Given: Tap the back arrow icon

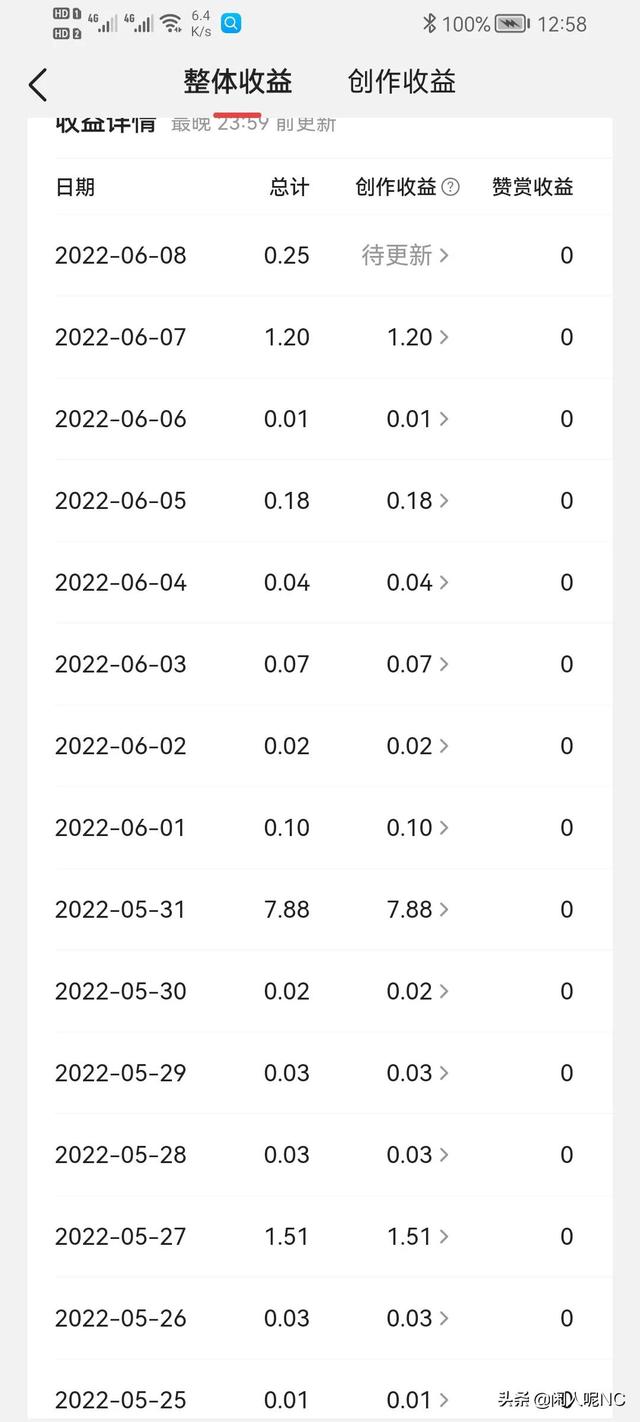Looking at the screenshot, I should [x=38, y=85].
